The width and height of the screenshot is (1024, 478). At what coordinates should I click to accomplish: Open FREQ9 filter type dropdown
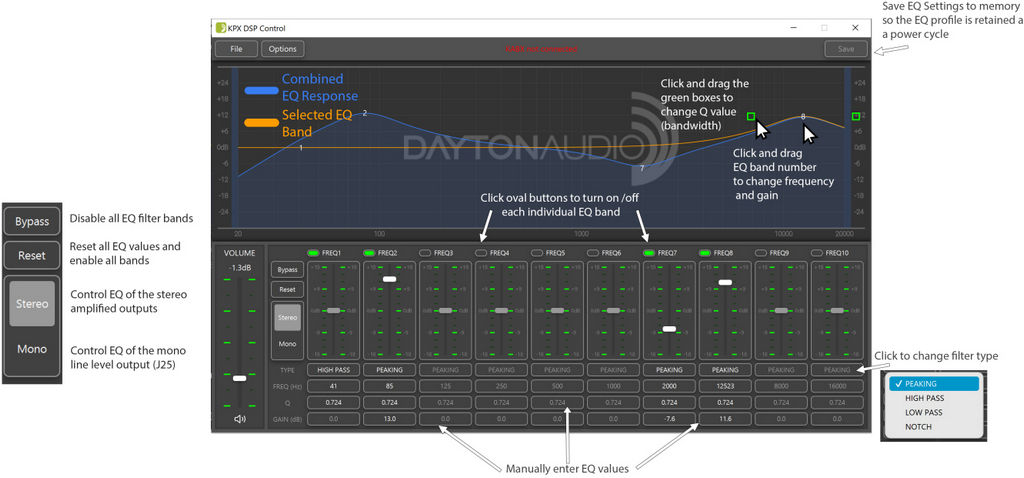(782, 370)
